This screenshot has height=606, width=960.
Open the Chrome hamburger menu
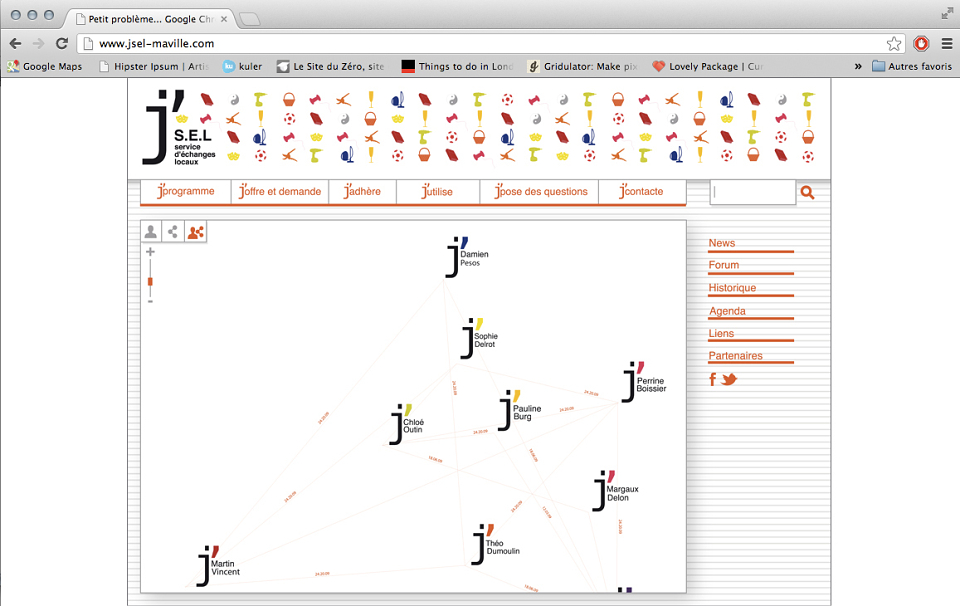click(947, 43)
